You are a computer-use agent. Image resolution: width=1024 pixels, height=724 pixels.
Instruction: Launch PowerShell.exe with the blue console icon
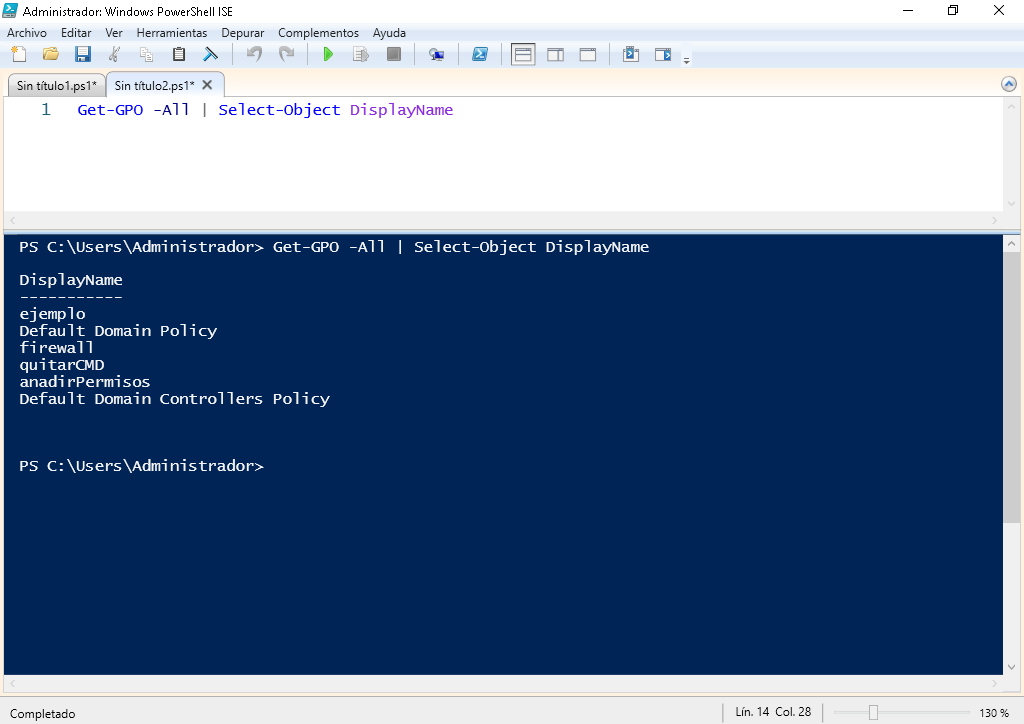tap(480, 54)
